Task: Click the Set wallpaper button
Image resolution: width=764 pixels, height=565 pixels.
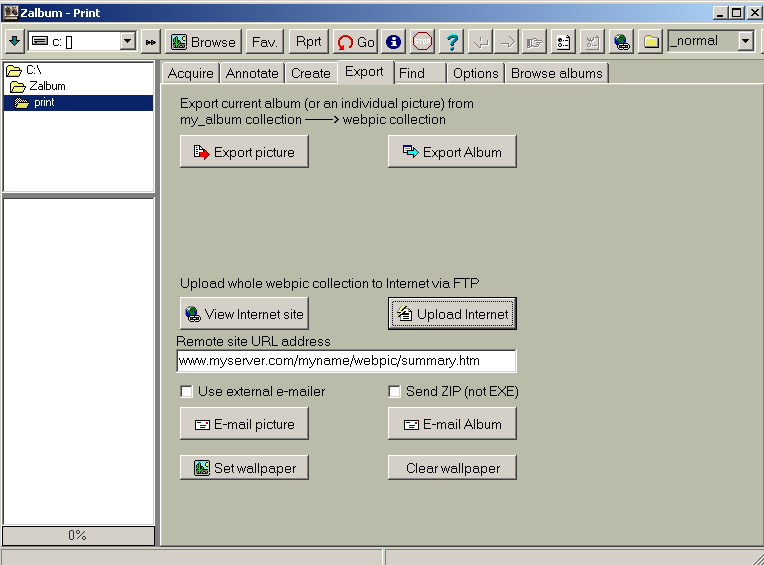Action: [244, 468]
